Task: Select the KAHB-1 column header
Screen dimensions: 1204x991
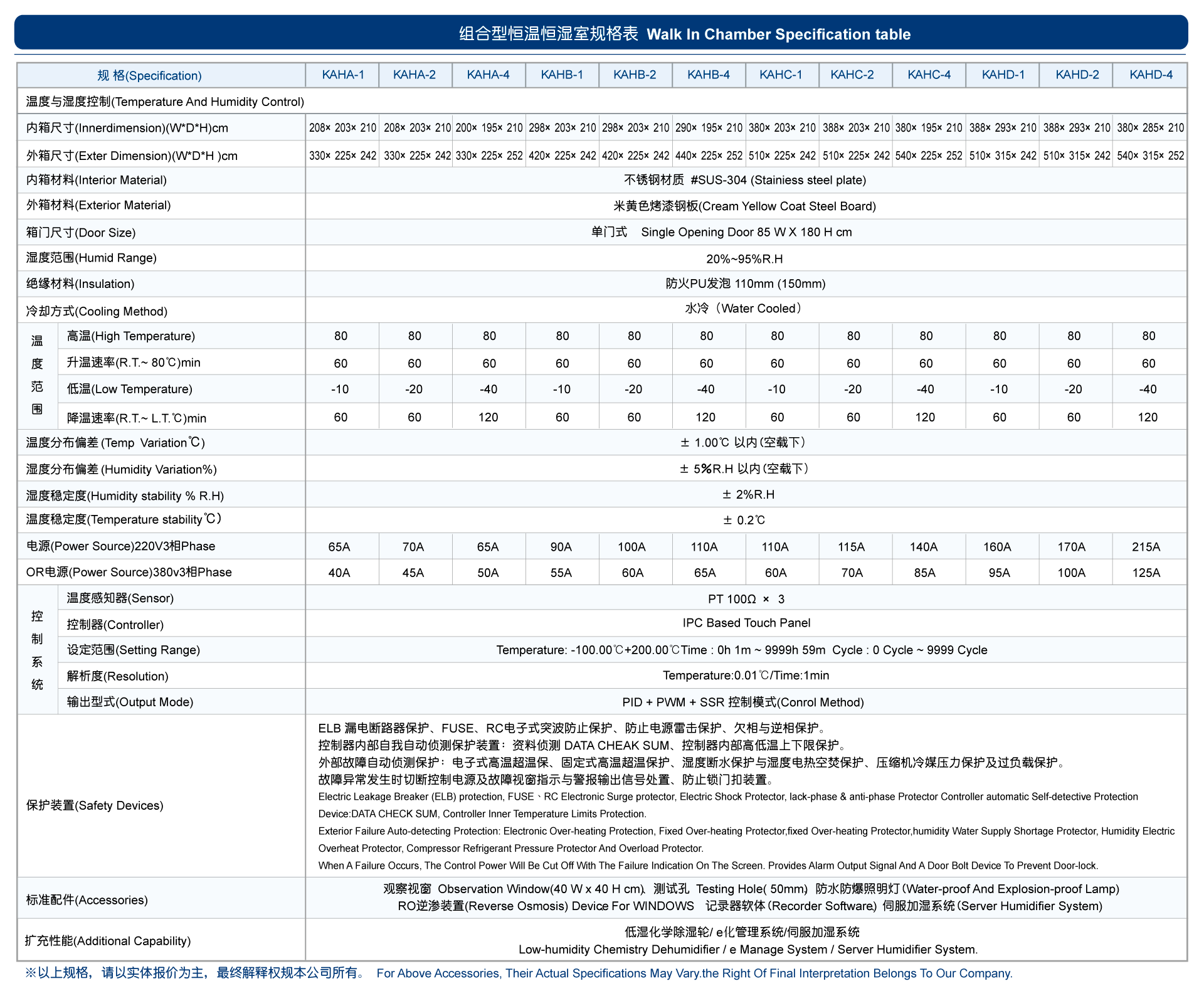Action: (562, 75)
